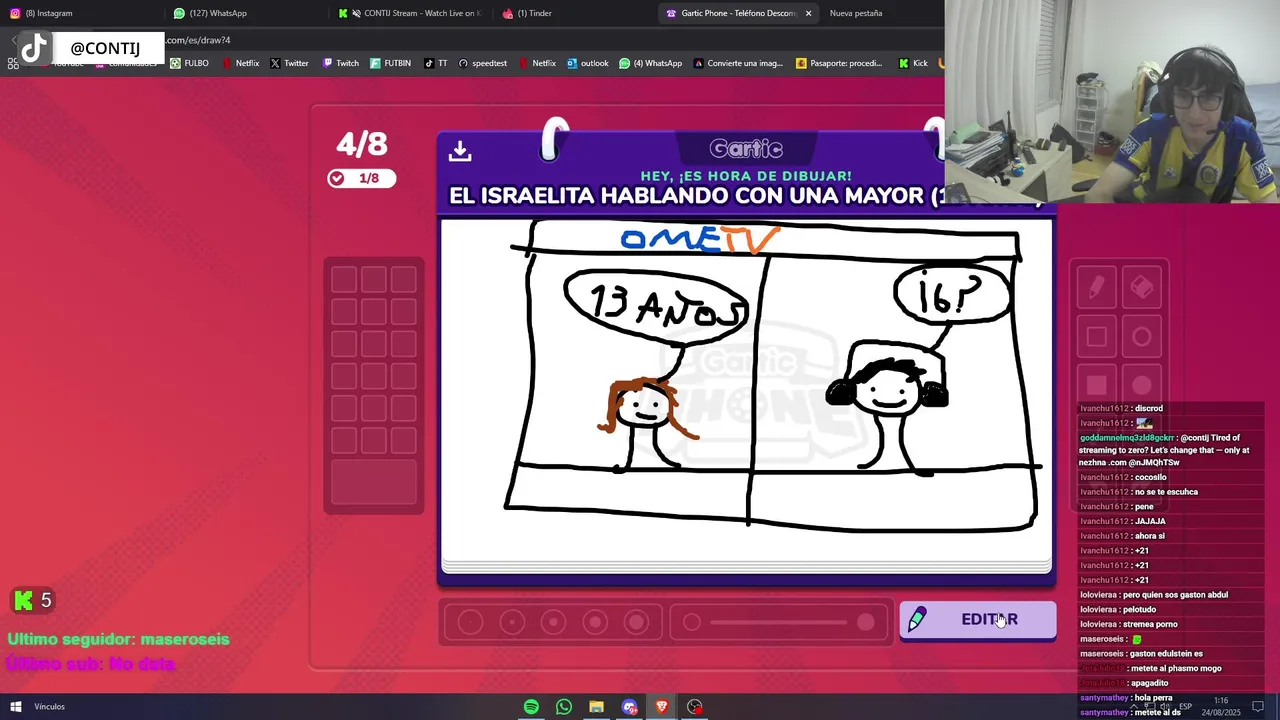The image size is (1280, 720).
Task: Open the outlook bookmark
Action: 588,63
